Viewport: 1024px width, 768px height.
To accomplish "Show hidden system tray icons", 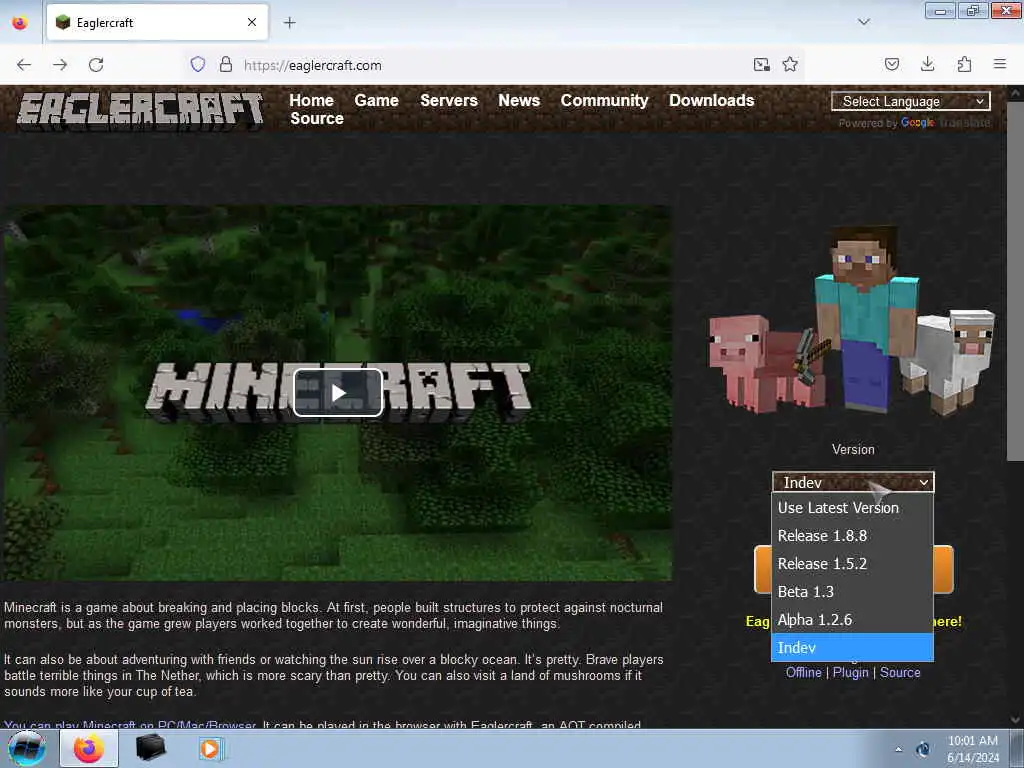I will tap(899, 749).
